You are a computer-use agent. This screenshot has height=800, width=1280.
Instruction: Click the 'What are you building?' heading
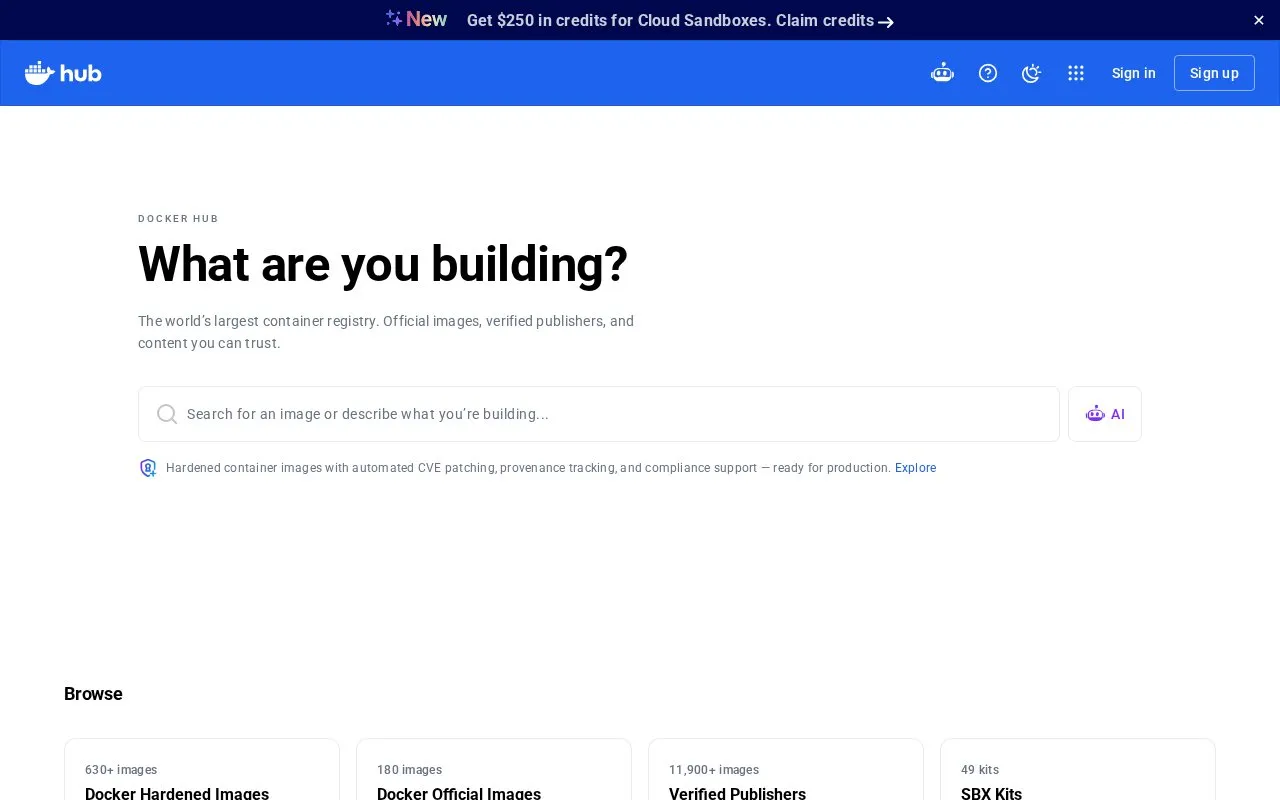(x=383, y=264)
